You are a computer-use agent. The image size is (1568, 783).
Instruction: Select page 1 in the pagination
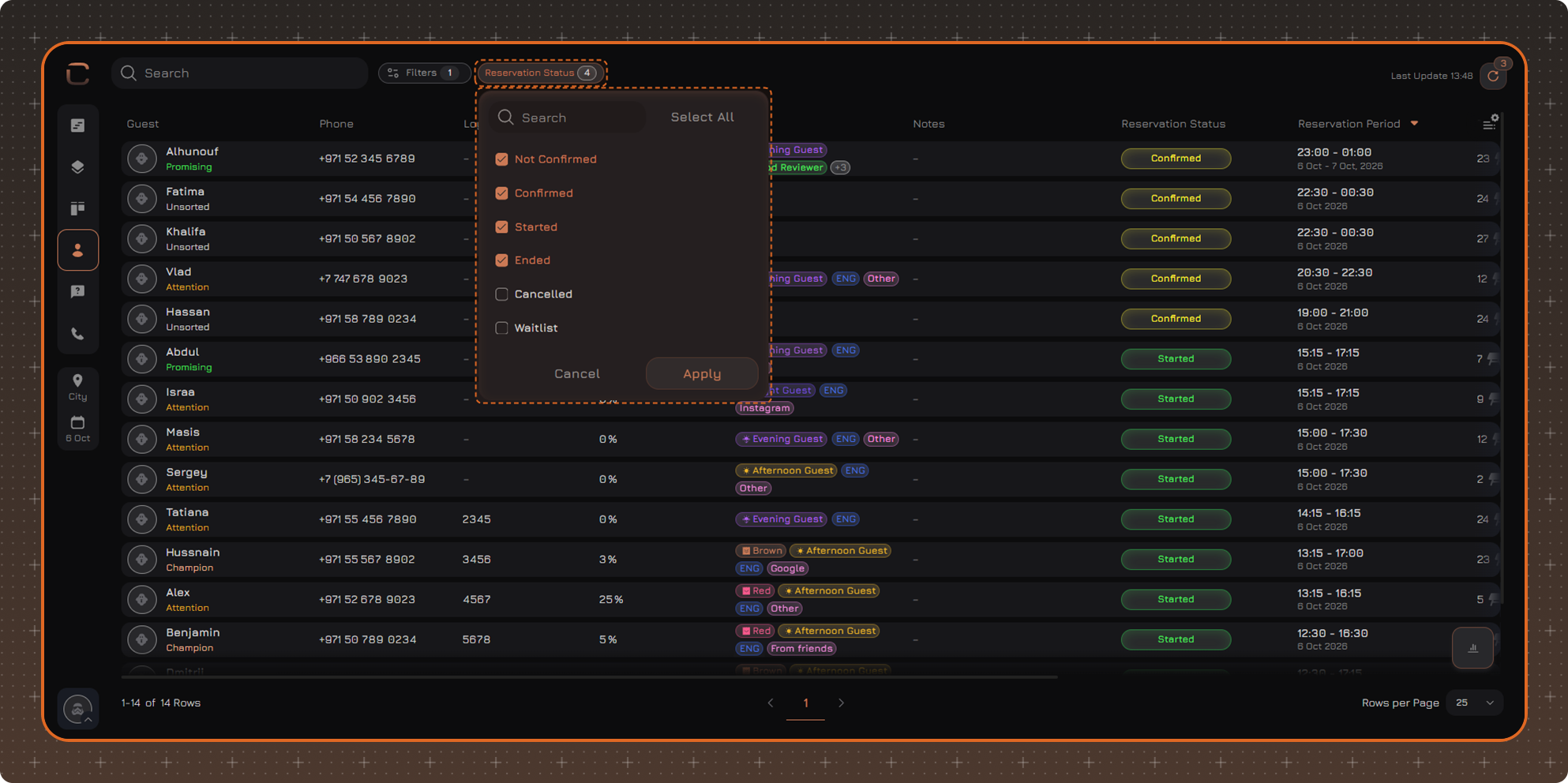pyautogui.click(x=805, y=702)
